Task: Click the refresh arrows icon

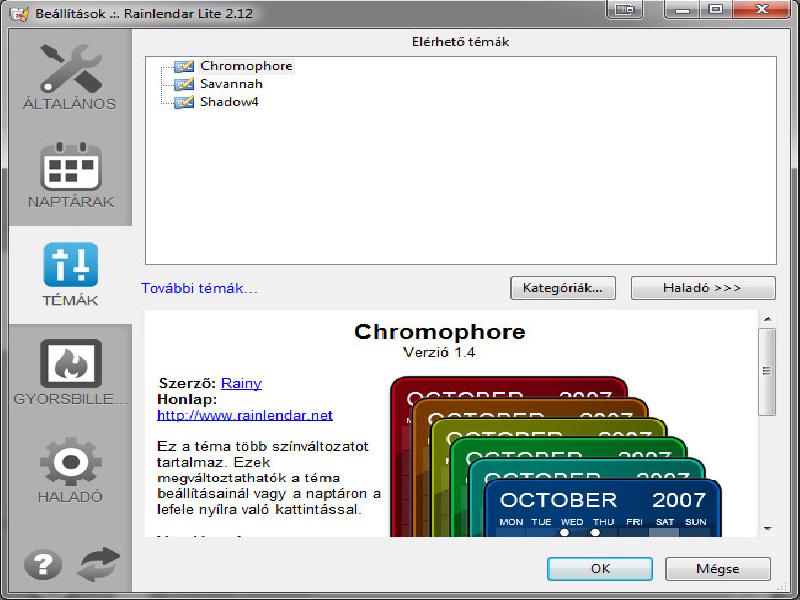Action: pyautogui.click(x=98, y=564)
